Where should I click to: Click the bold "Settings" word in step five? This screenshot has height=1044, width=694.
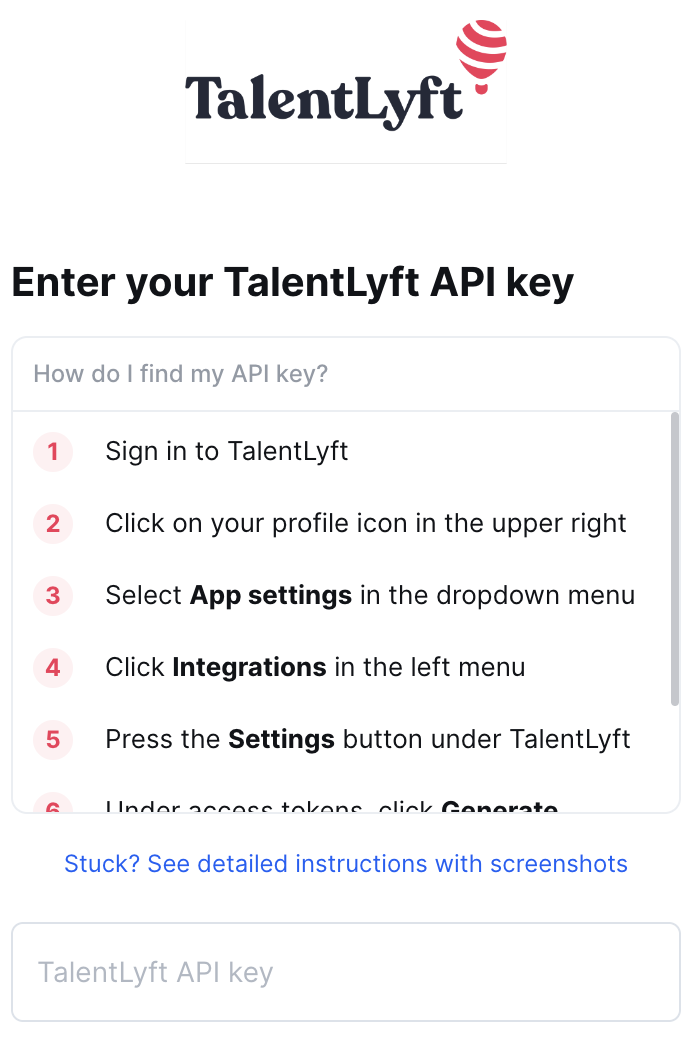(x=281, y=740)
